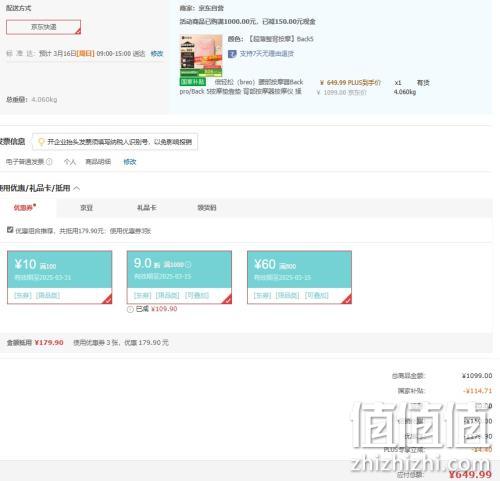This screenshot has height=481, width=500.
Task: Deselect the 9.0折 满1000 coupon card
Action: pos(179,277)
